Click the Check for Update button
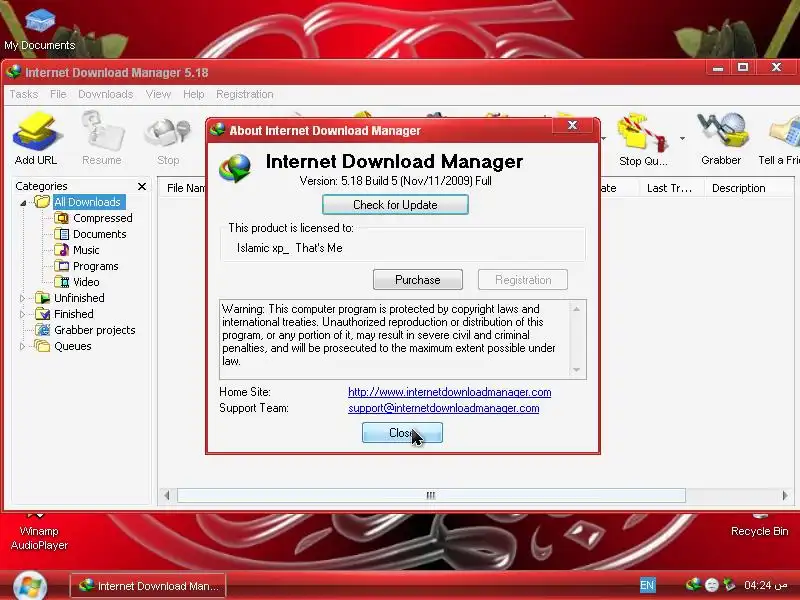 [x=395, y=205]
